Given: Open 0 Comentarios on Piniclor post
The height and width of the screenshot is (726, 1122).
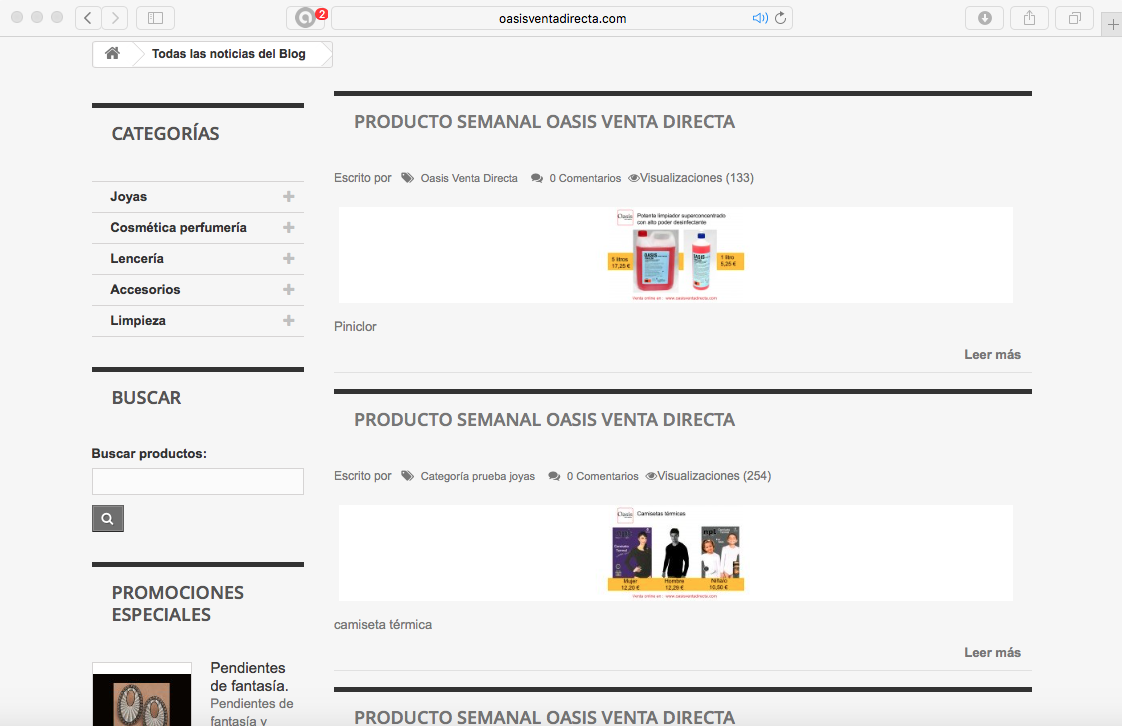Looking at the screenshot, I should (585, 178).
